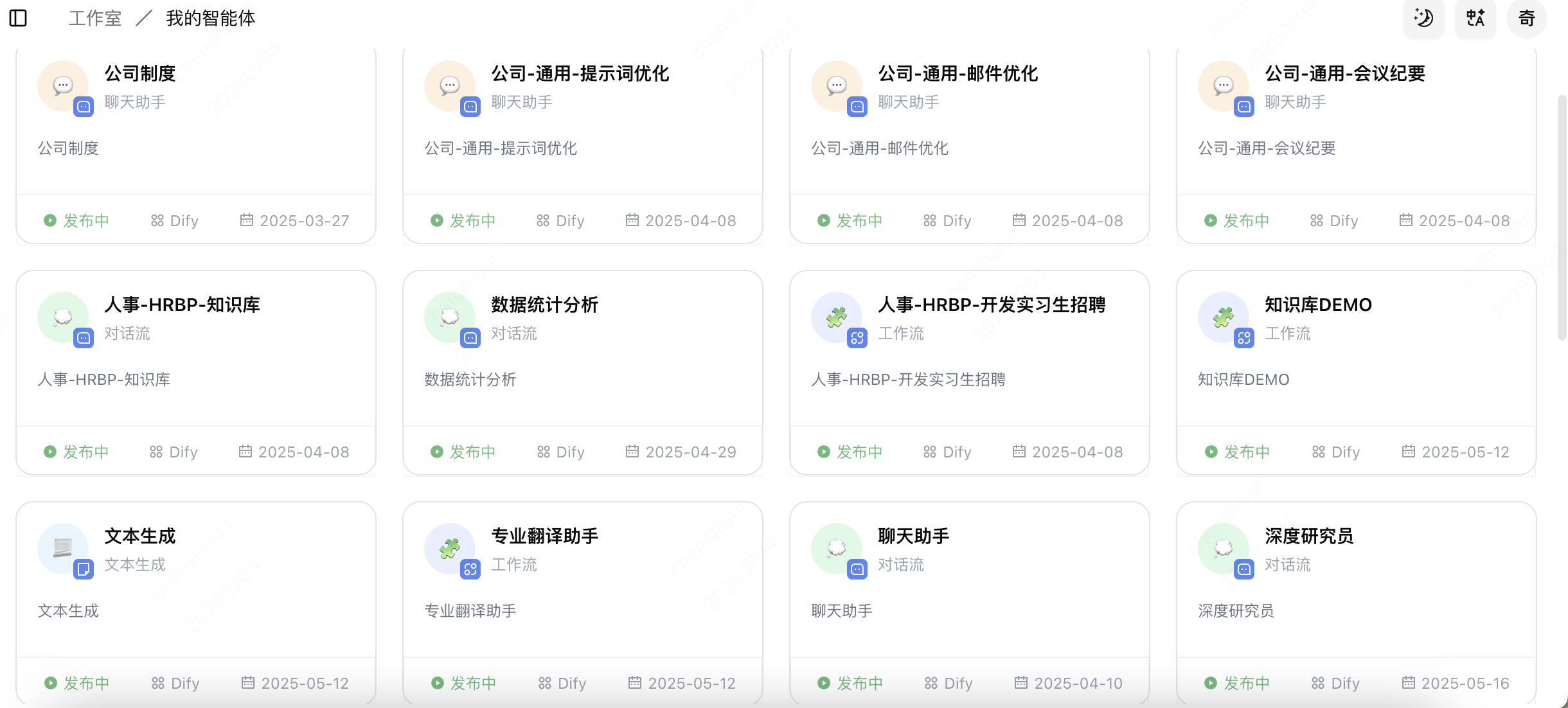Open the language translation icon

pos(1475,18)
